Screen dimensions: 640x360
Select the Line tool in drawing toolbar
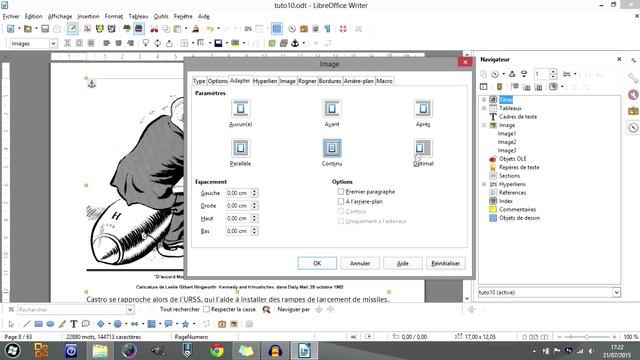tap(27, 324)
